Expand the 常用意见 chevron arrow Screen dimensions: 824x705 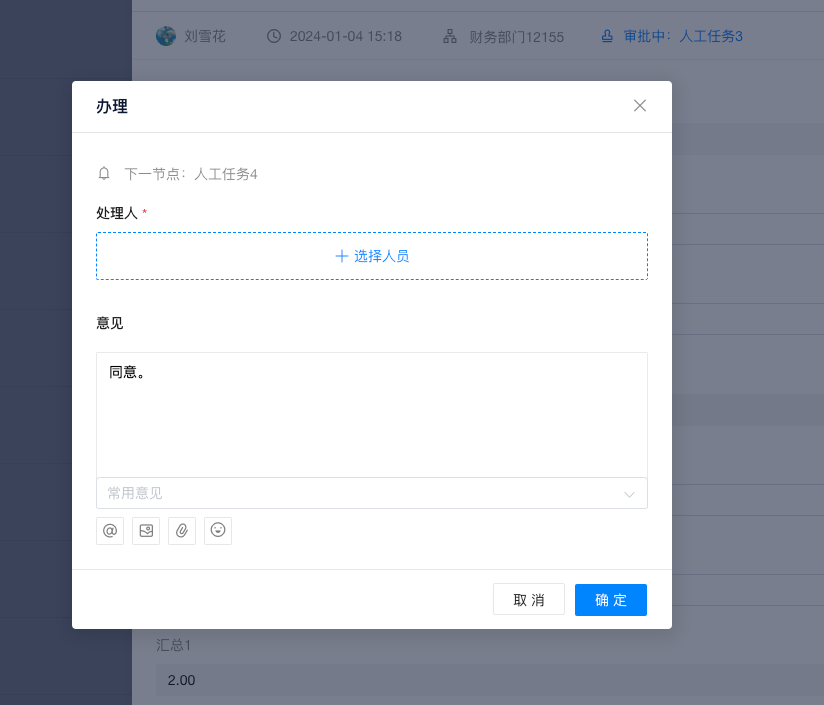tap(630, 494)
